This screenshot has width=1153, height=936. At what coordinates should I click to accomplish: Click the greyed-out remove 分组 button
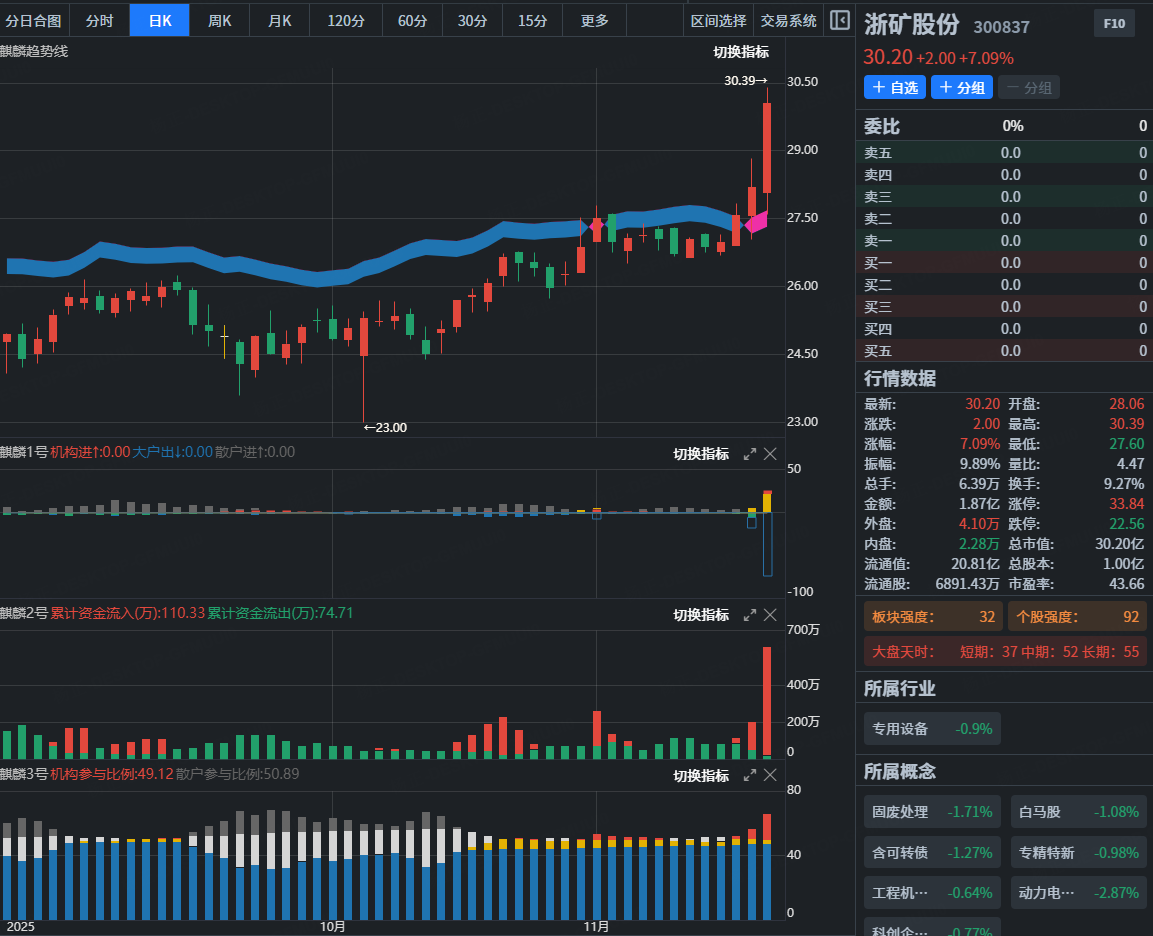(x=1028, y=88)
